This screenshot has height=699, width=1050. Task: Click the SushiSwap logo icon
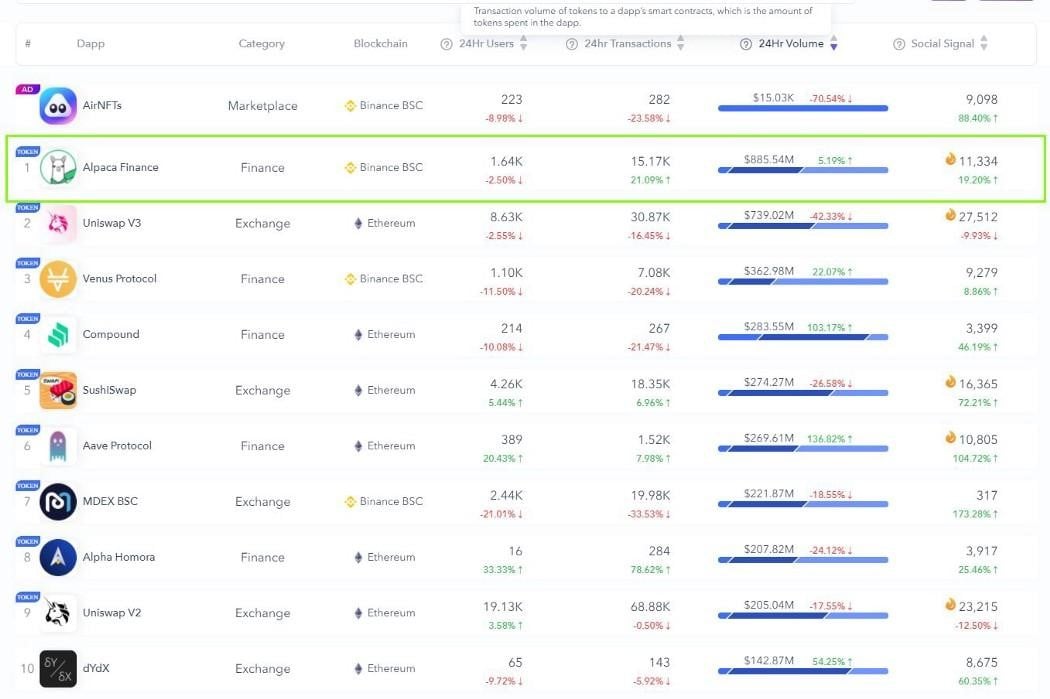pyautogui.click(x=58, y=390)
